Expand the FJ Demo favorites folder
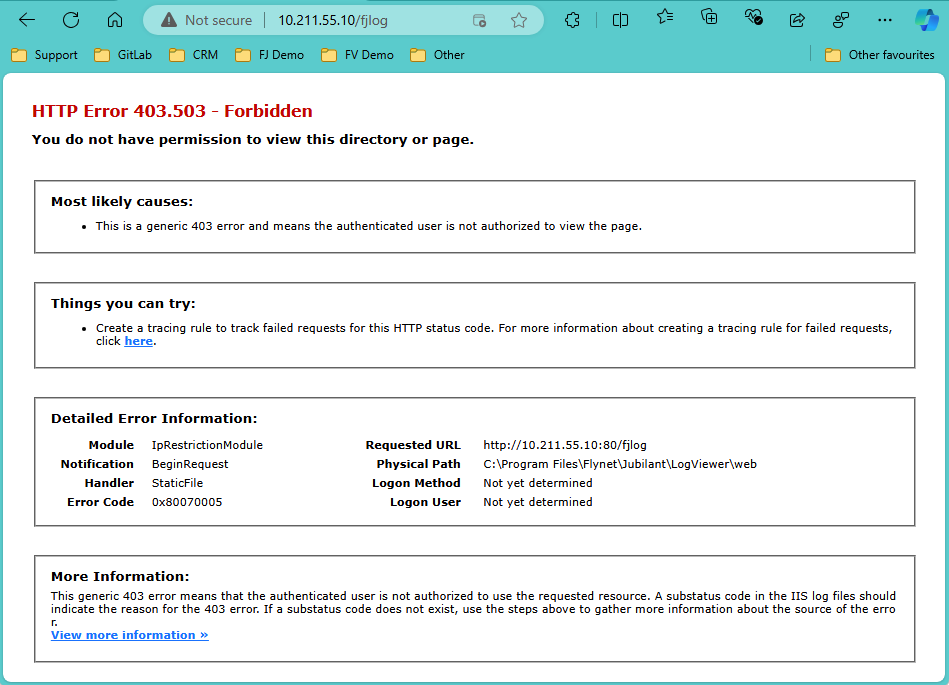 268,55
